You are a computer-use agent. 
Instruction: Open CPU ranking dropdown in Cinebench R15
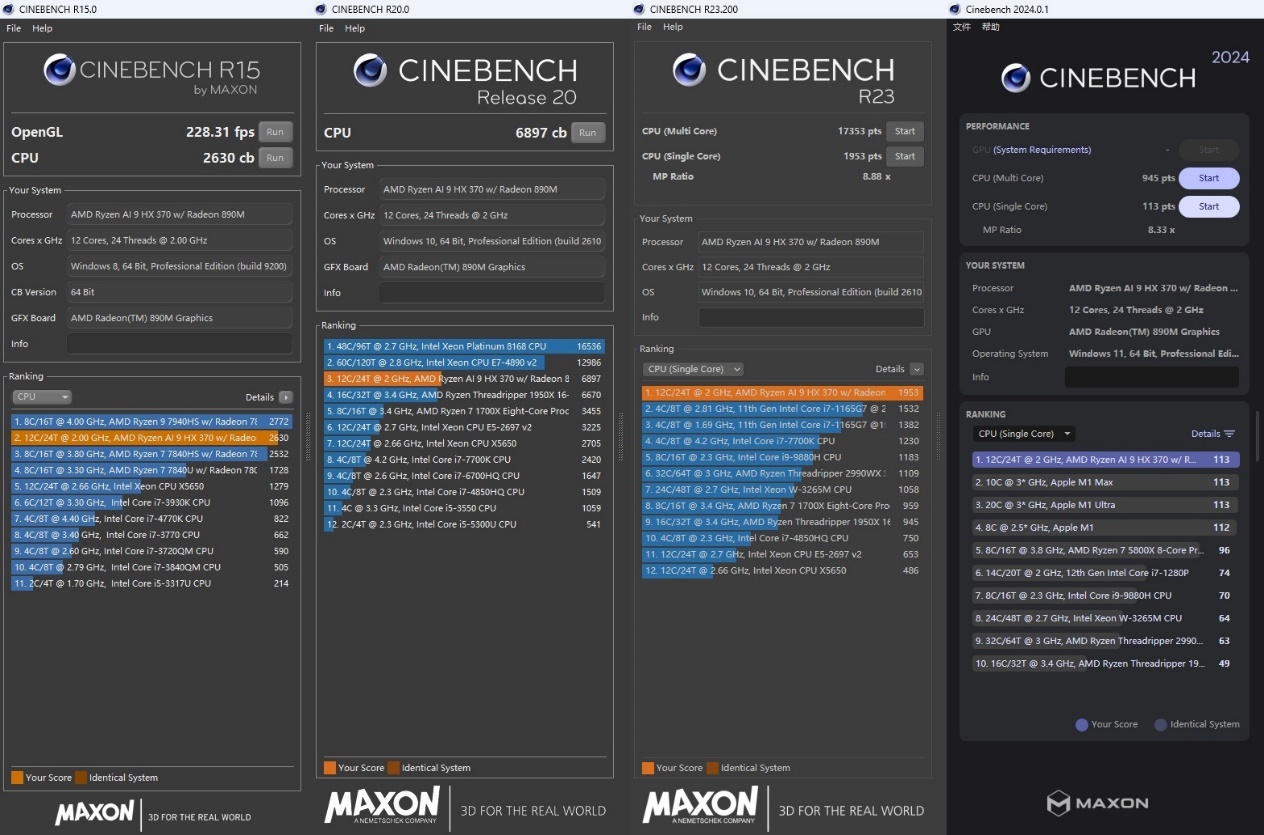[x=42, y=397]
